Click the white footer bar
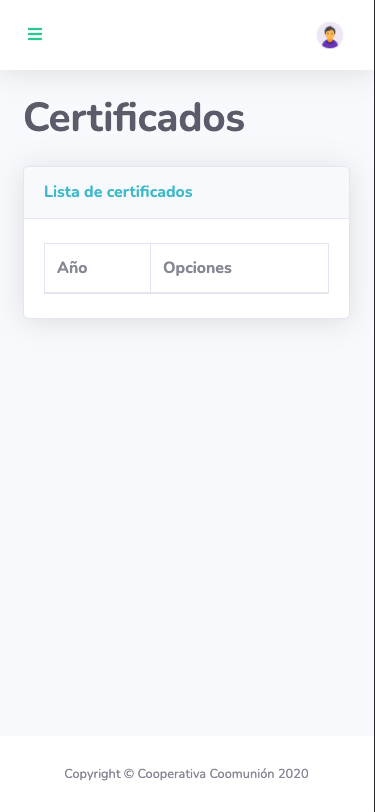 click(188, 774)
